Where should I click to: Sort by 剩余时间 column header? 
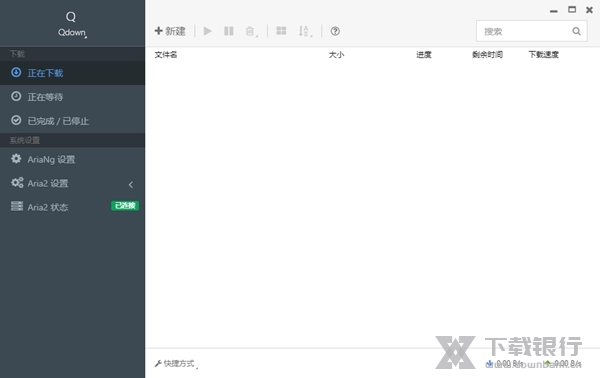487,55
